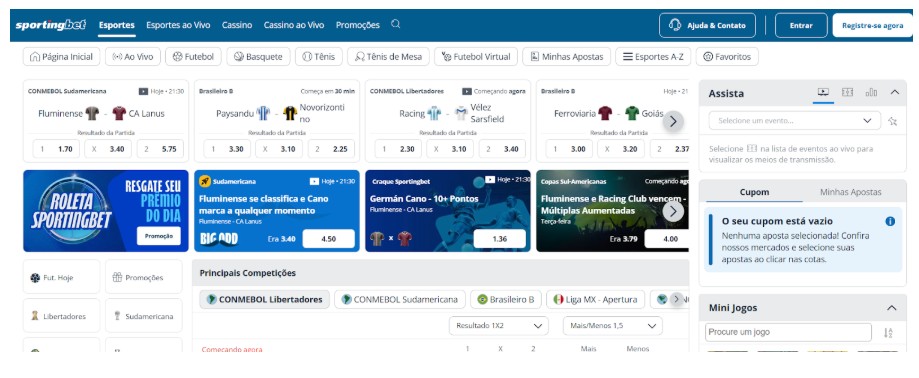Click the Goiás green jersey icon
This screenshot has height=378, width=919.
point(632,113)
